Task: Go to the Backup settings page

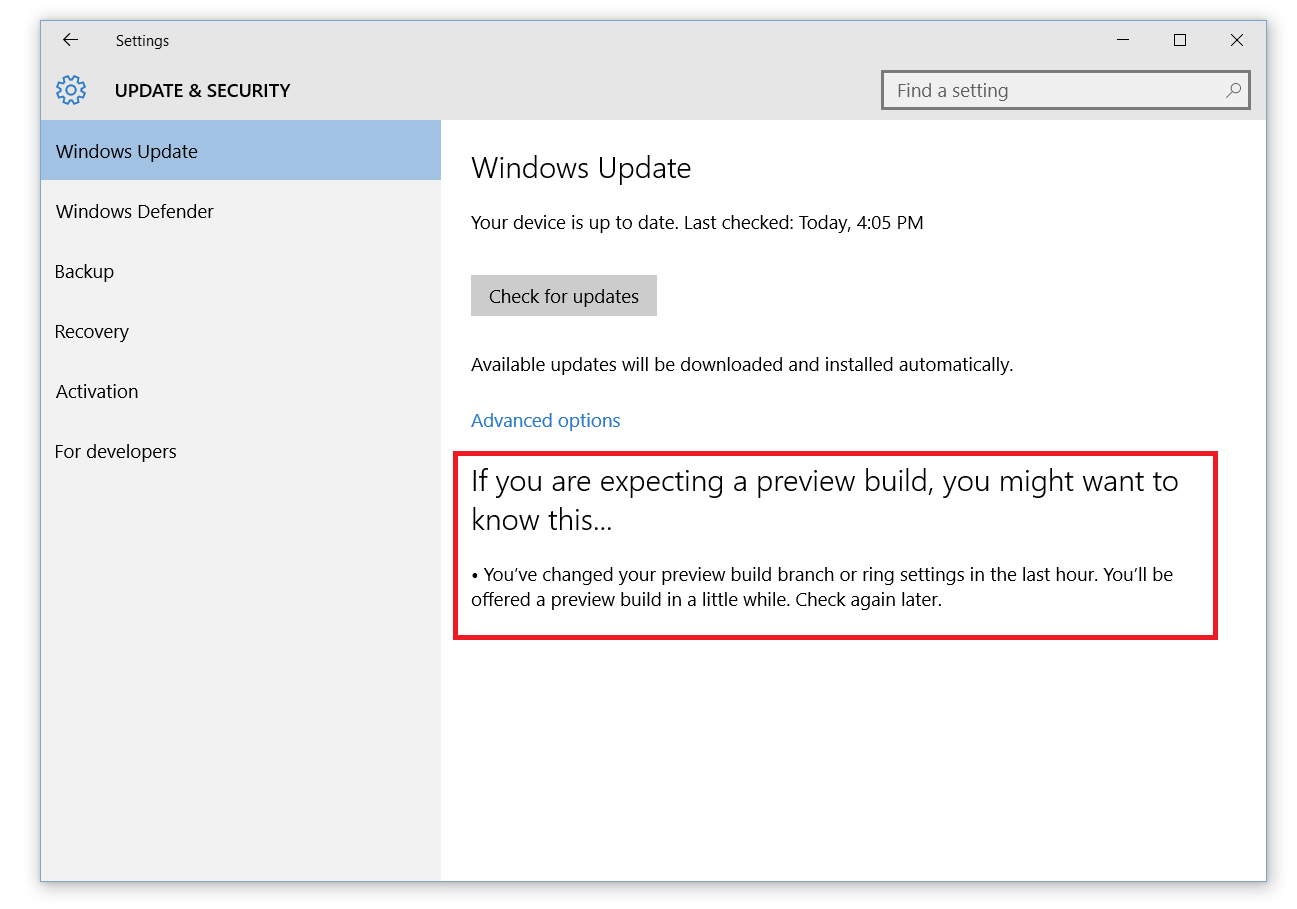Action: coord(85,271)
